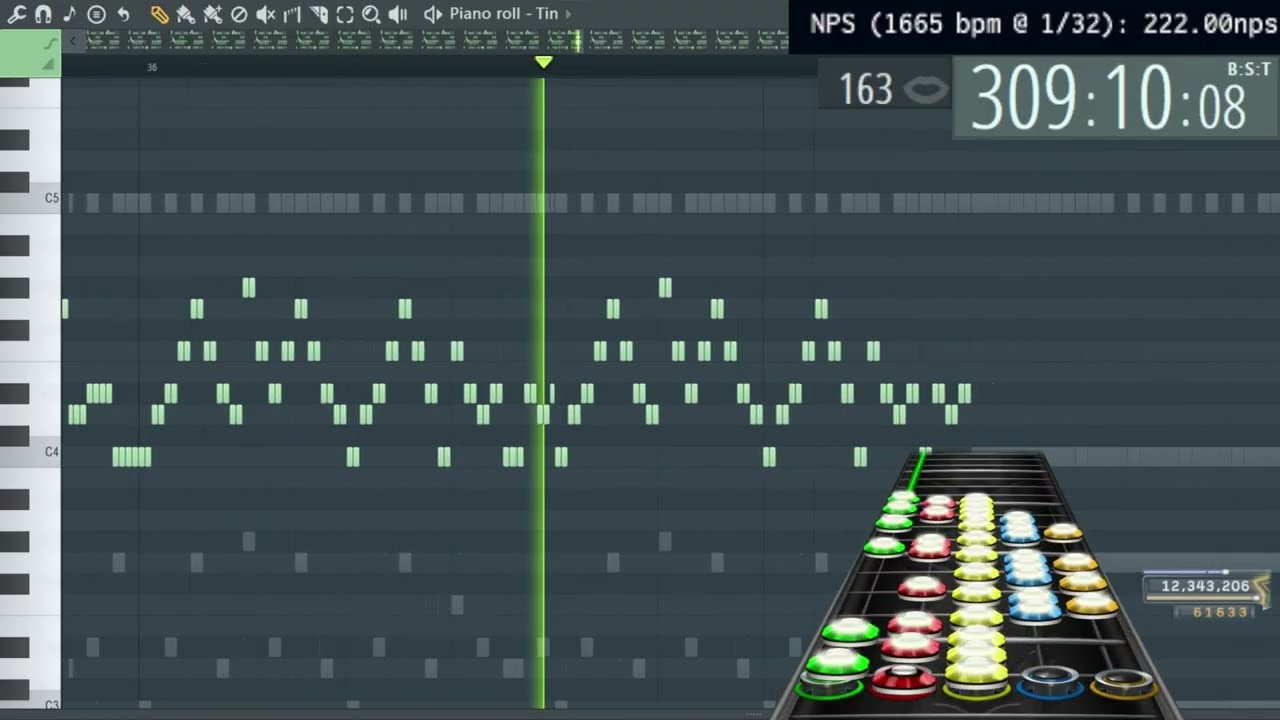The width and height of the screenshot is (1280, 720).
Task: Click the stamp note icon
Action: coord(69,14)
